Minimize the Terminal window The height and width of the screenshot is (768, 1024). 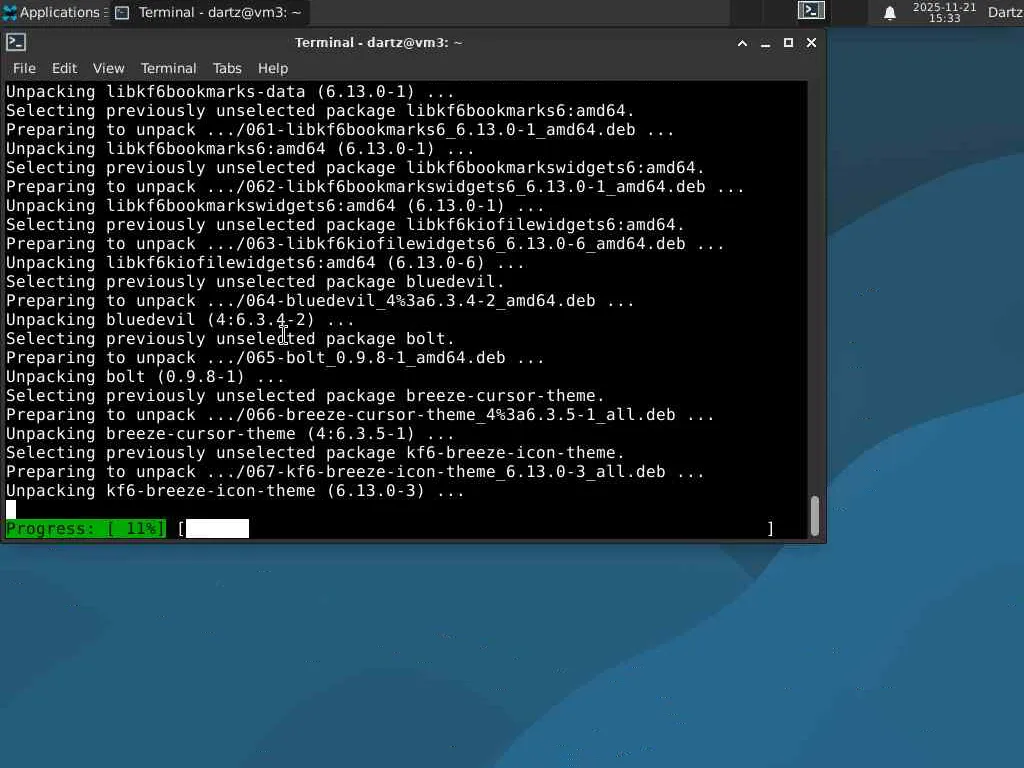pos(765,43)
